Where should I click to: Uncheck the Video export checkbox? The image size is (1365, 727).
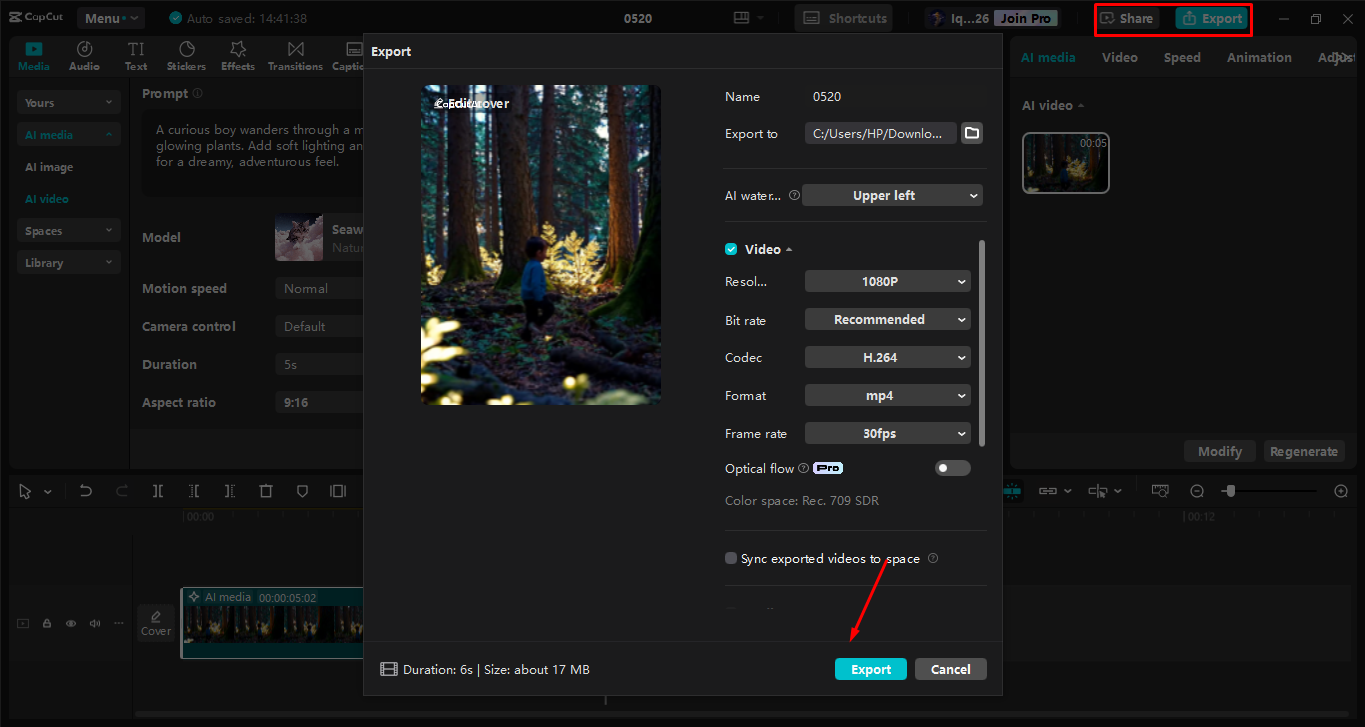click(x=730, y=248)
